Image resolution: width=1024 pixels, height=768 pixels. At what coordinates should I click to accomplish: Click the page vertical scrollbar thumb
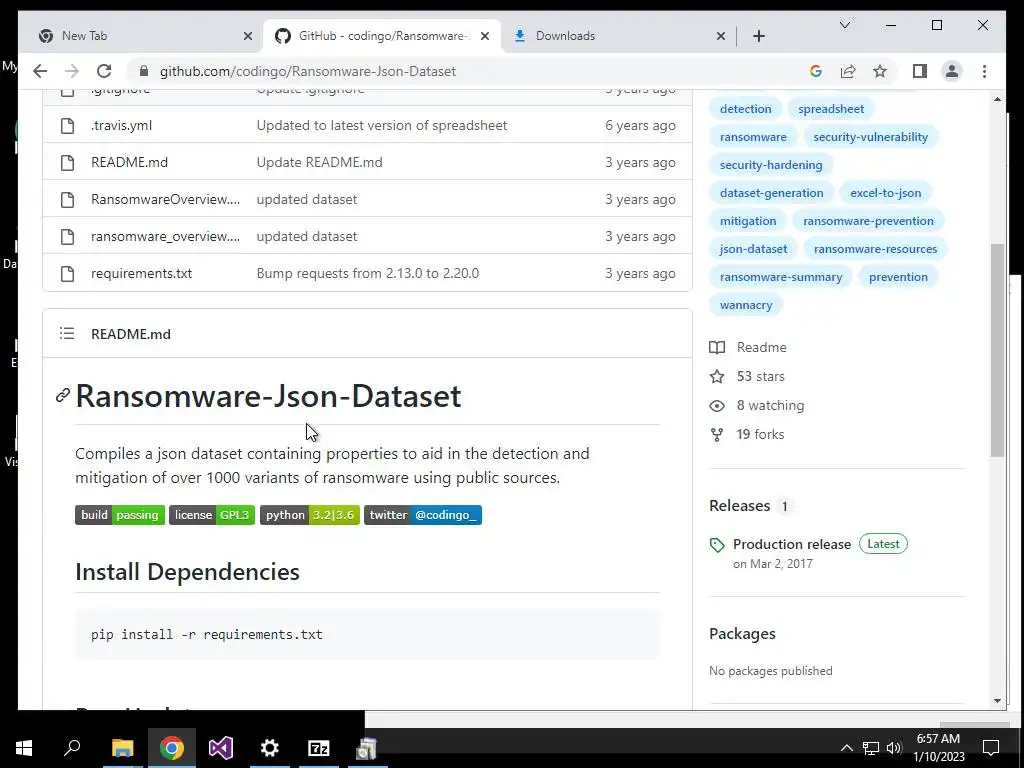coord(997,350)
